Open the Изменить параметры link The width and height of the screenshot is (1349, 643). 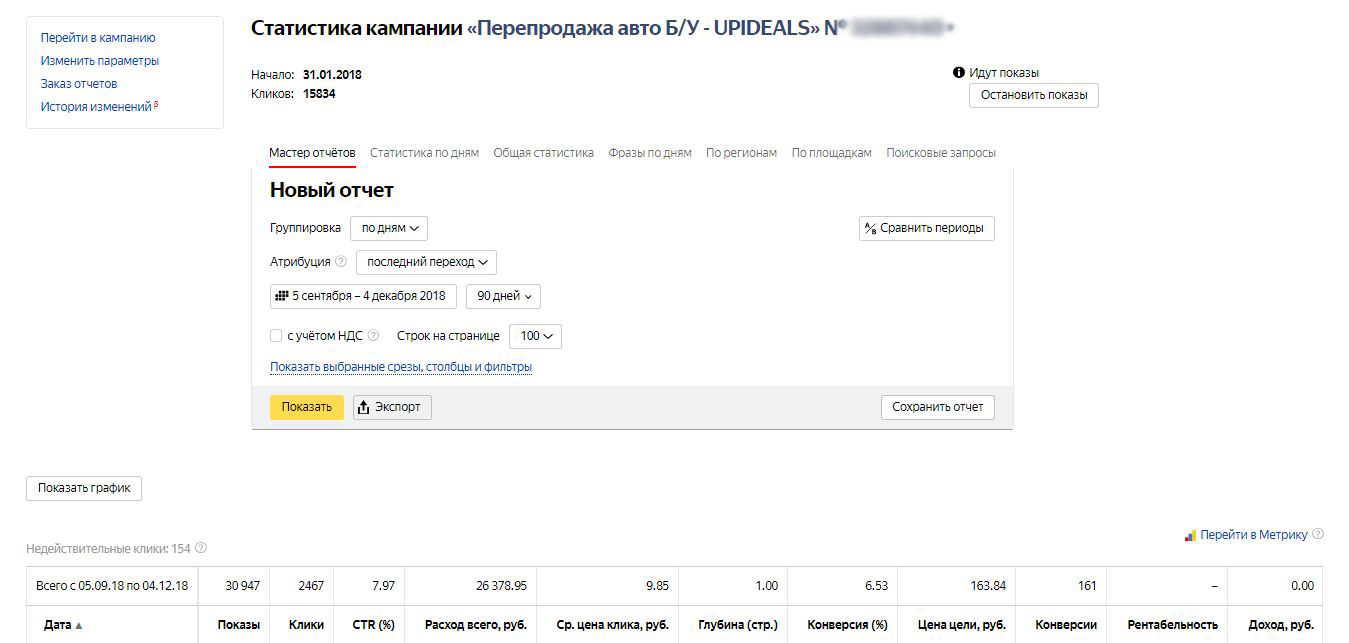coord(100,61)
